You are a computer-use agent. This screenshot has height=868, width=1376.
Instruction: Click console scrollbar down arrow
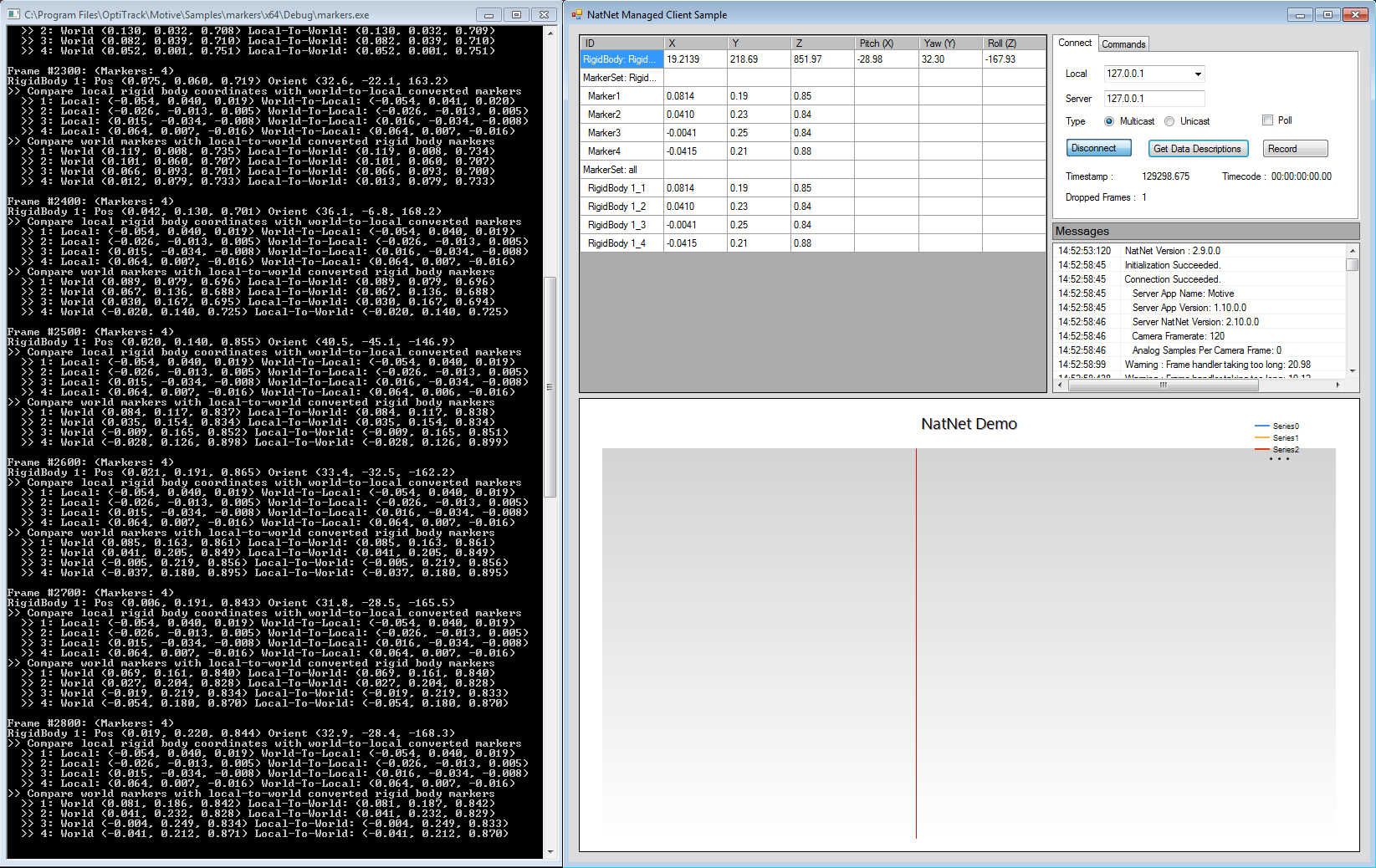[x=550, y=851]
